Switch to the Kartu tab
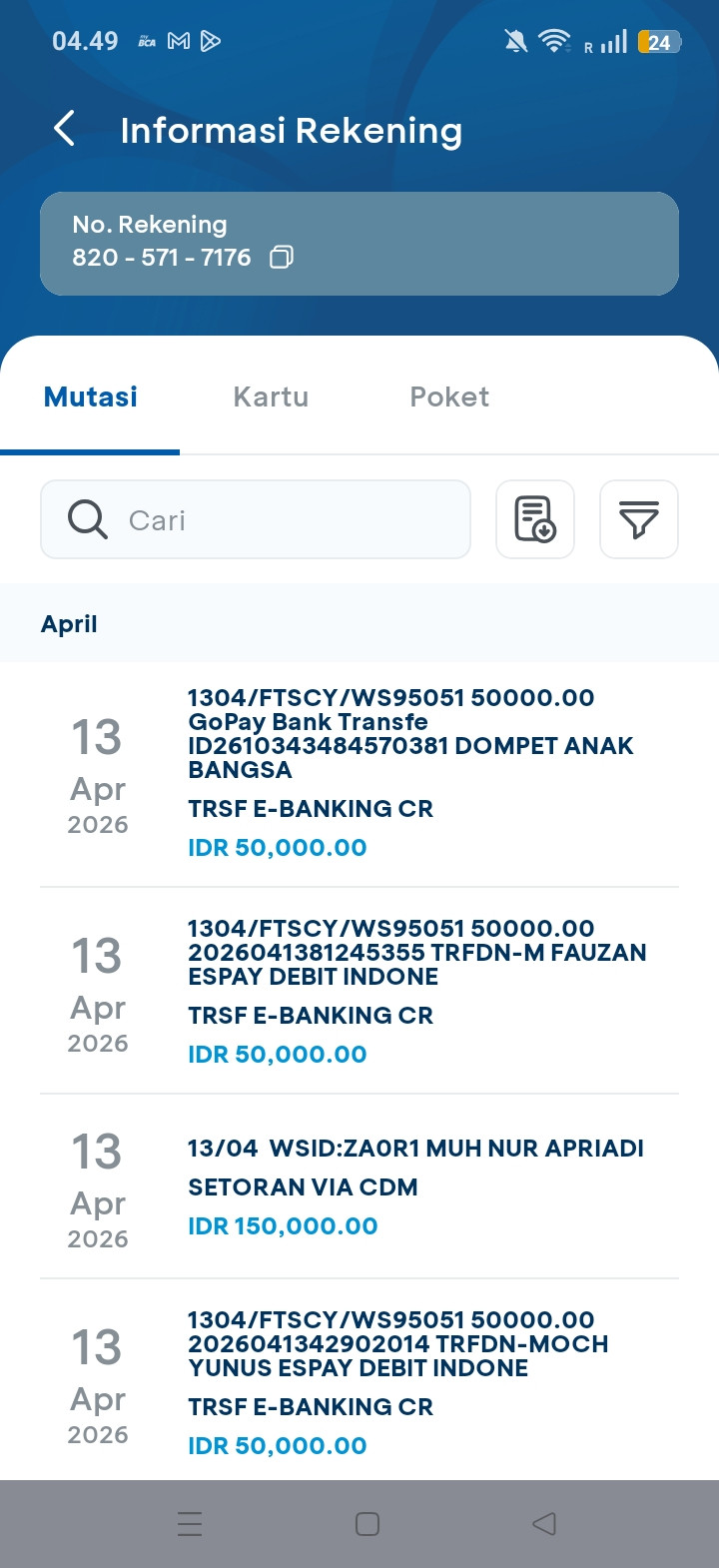Screen dimensions: 719x1568 [x=271, y=397]
